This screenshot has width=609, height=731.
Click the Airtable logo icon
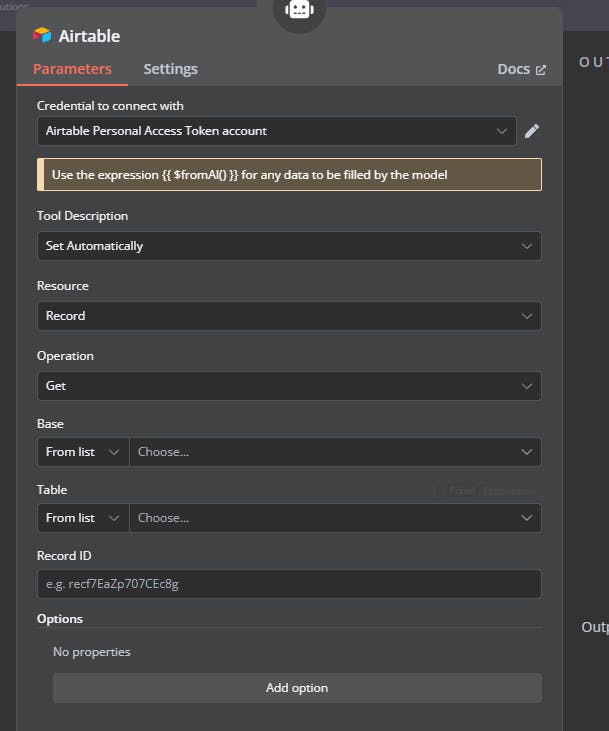pyautogui.click(x=41, y=36)
